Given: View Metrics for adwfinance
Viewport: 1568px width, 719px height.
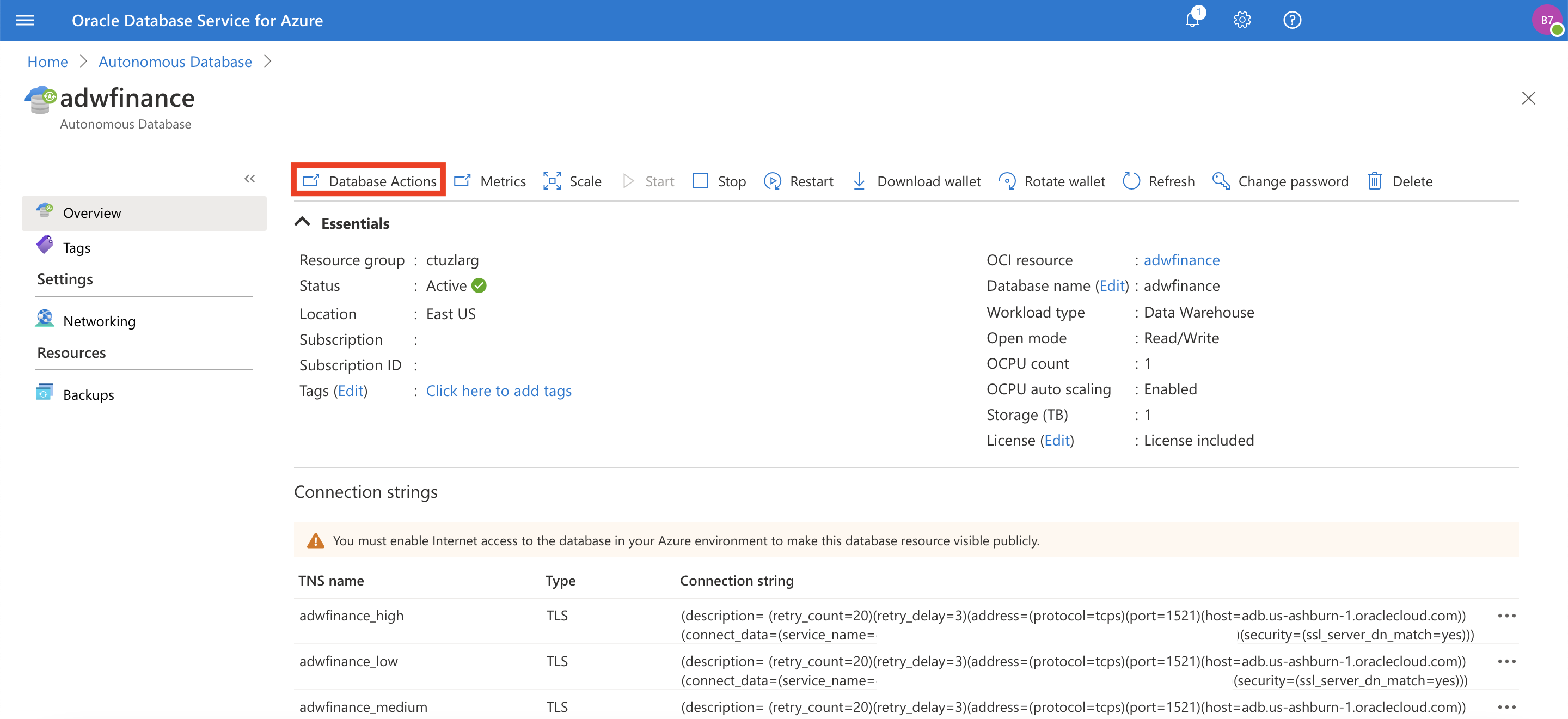Looking at the screenshot, I should click(490, 181).
